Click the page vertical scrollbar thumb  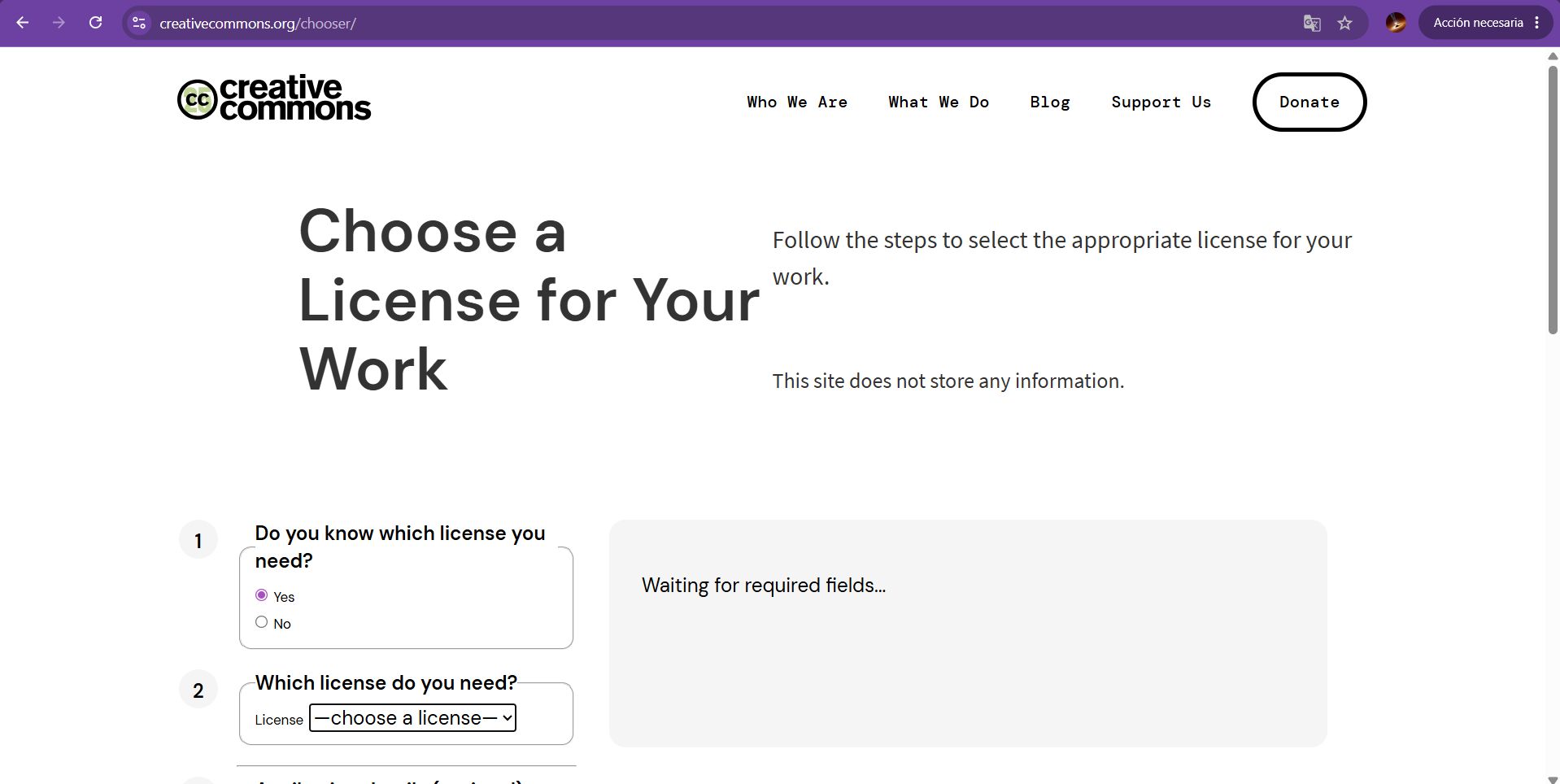point(1553,199)
